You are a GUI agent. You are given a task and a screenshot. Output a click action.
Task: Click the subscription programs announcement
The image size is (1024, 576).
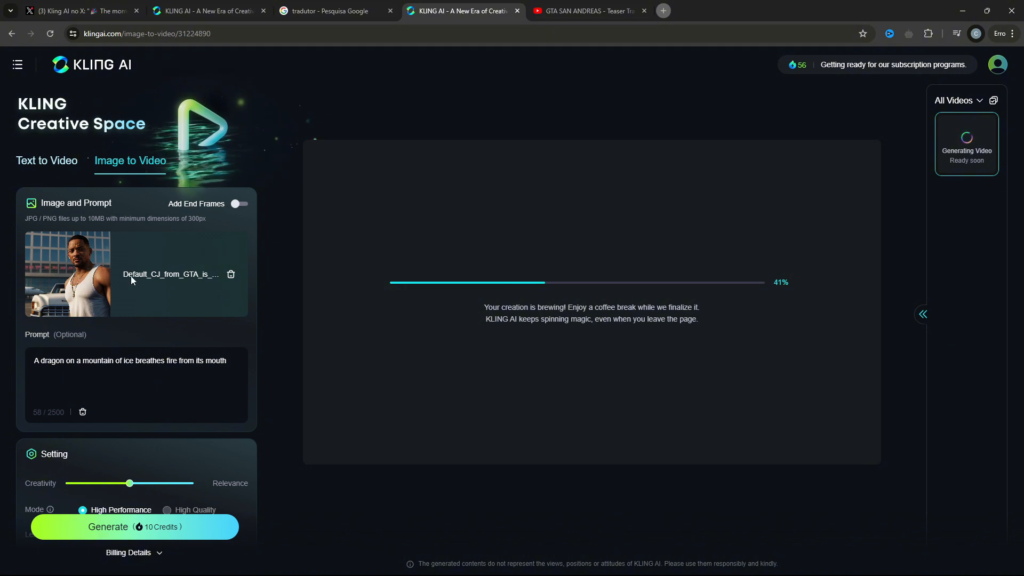point(892,65)
